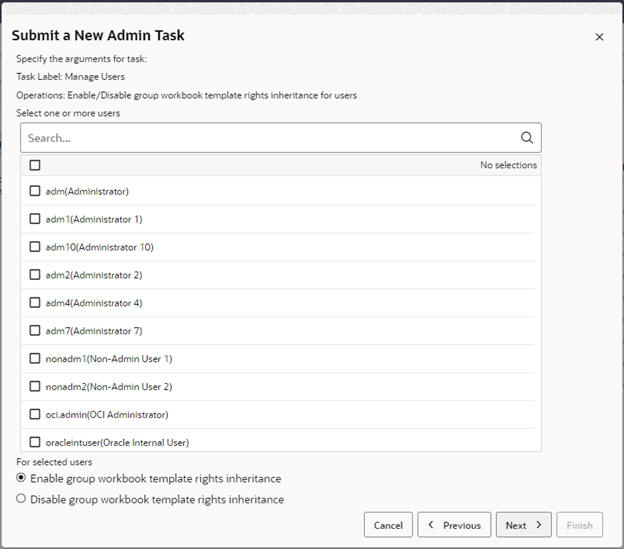Check the oci.admin(OCI Administrator) checkbox
This screenshot has height=549, width=624.
(35, 414)
